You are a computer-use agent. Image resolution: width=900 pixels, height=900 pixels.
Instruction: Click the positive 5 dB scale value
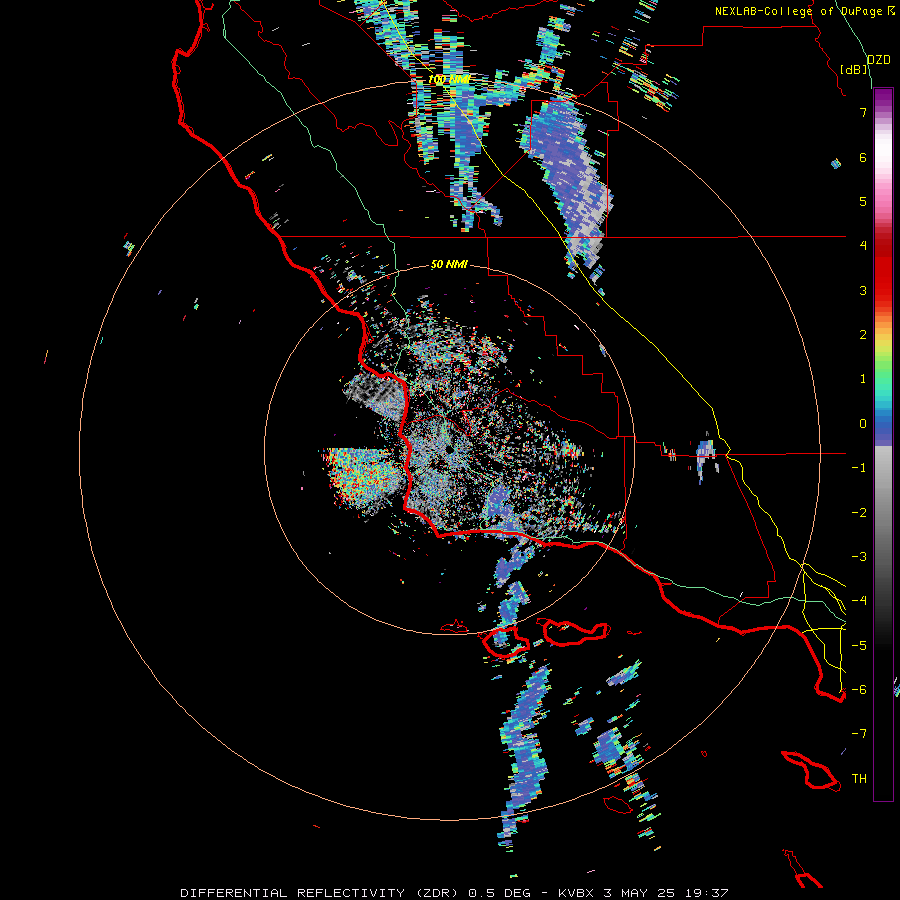point(863,201)
